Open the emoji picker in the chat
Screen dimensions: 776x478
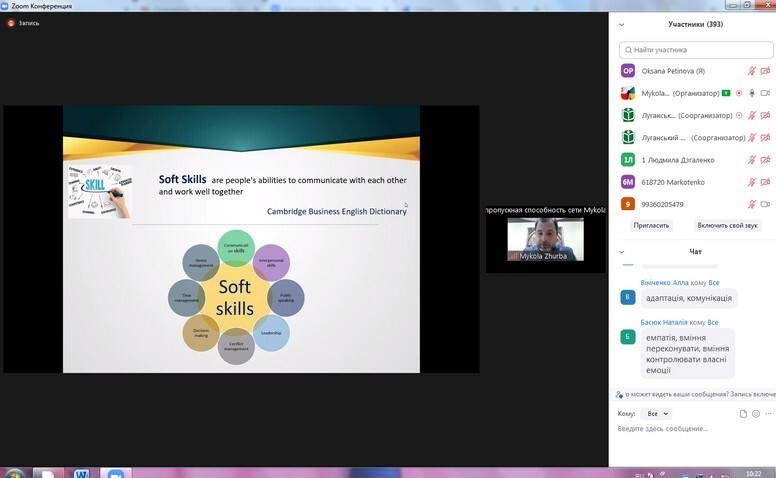756,414
